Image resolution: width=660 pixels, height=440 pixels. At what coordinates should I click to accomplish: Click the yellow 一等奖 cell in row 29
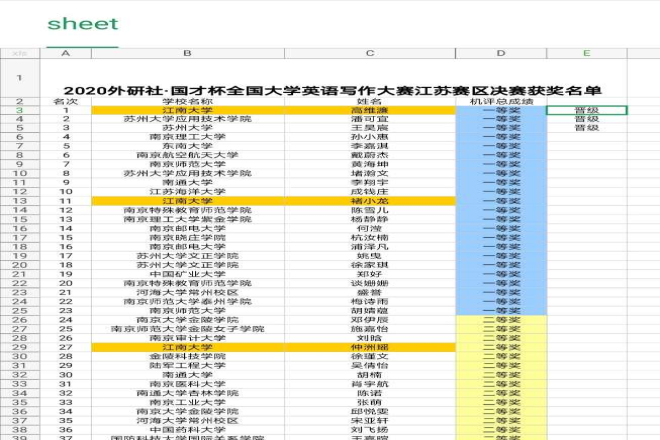(500, 347)
